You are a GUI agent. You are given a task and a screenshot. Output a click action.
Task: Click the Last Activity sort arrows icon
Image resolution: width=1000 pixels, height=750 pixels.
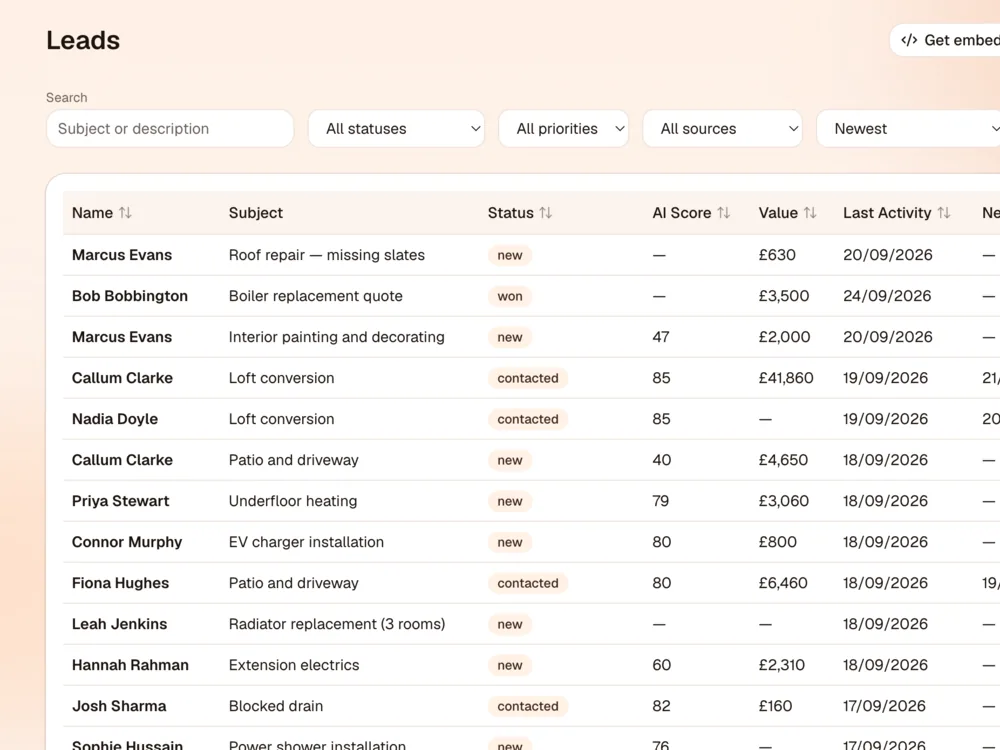pos(944,213)
